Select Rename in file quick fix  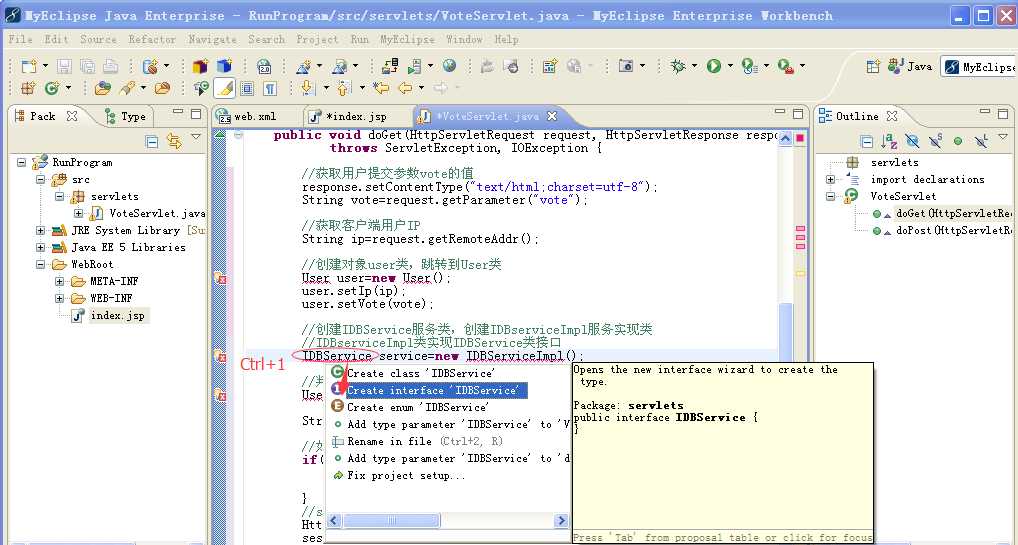[x=425, y=441]
